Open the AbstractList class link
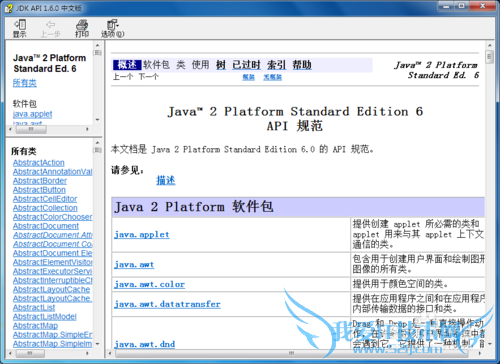500x364 pixels. coord(34,307)
